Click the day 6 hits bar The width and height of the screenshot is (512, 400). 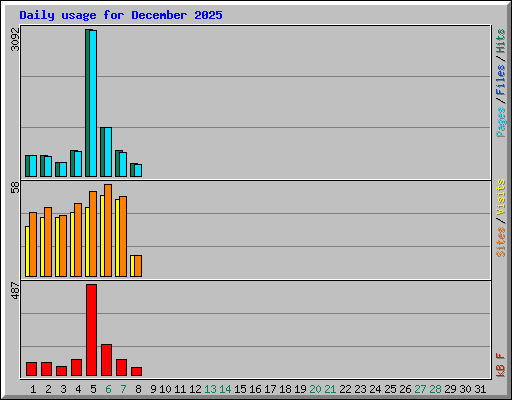(103, 152)
